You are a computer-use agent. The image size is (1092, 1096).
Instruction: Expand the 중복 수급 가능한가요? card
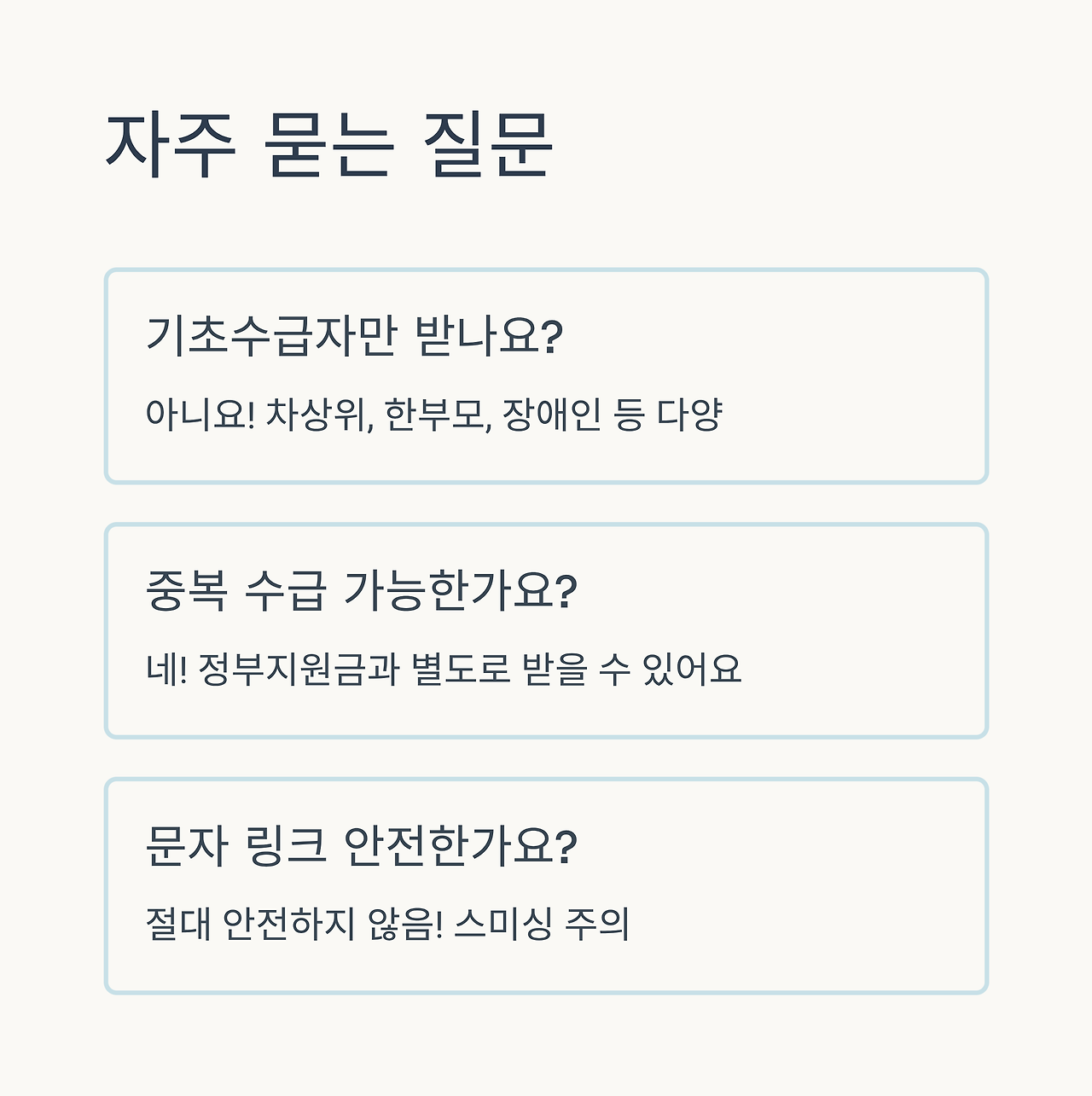coord(546,630)
